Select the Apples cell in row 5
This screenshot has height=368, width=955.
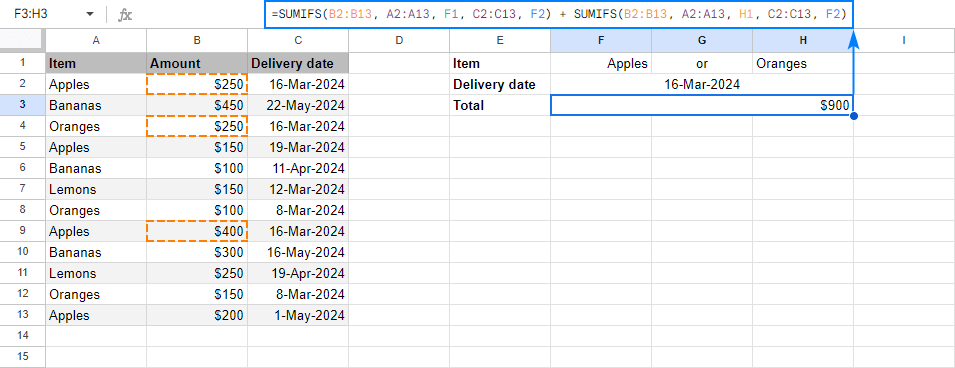[96, 147]
